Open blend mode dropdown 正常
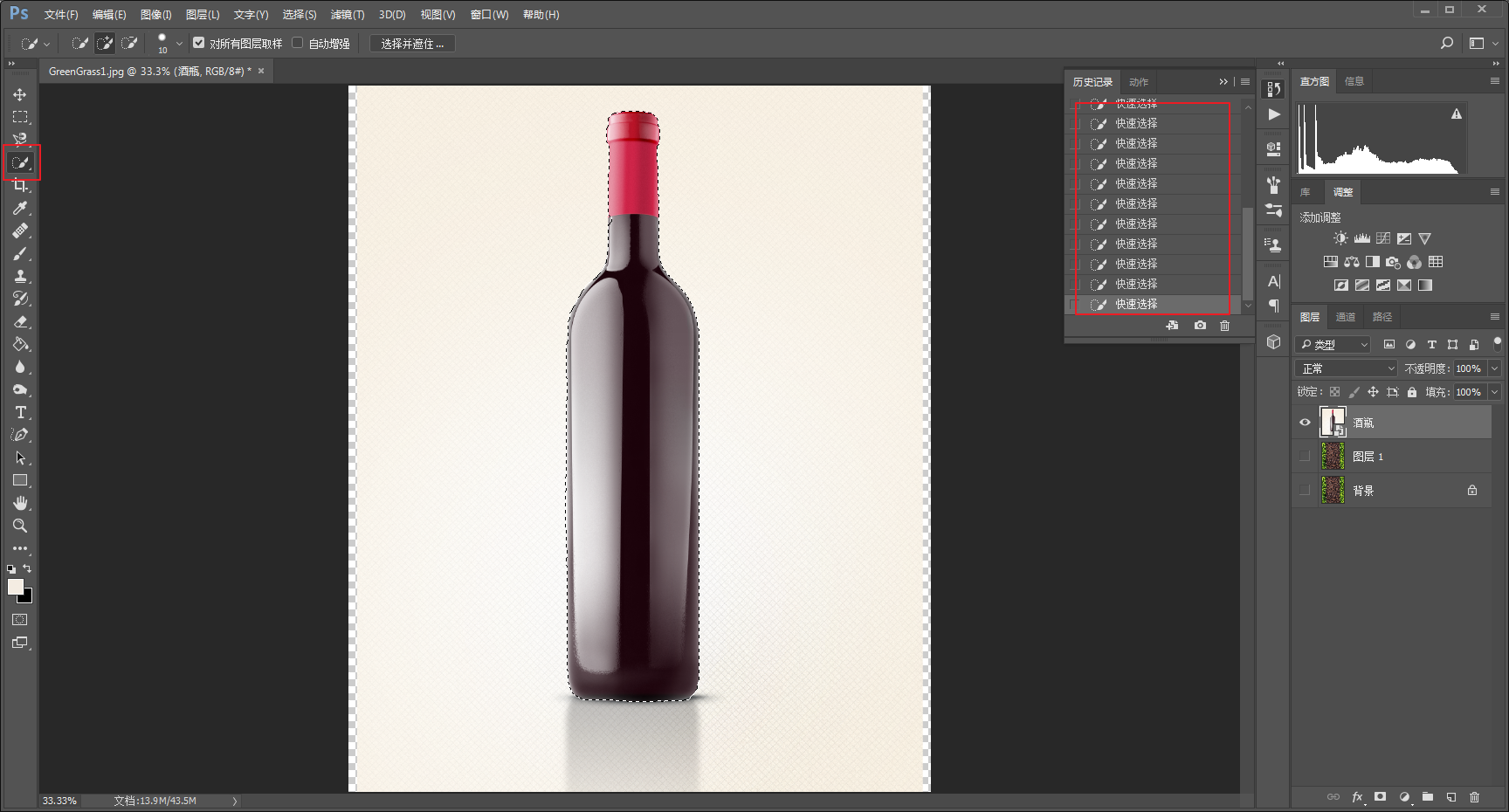The width and height of the screenshot is (1509, 812). pos(1347,368)
